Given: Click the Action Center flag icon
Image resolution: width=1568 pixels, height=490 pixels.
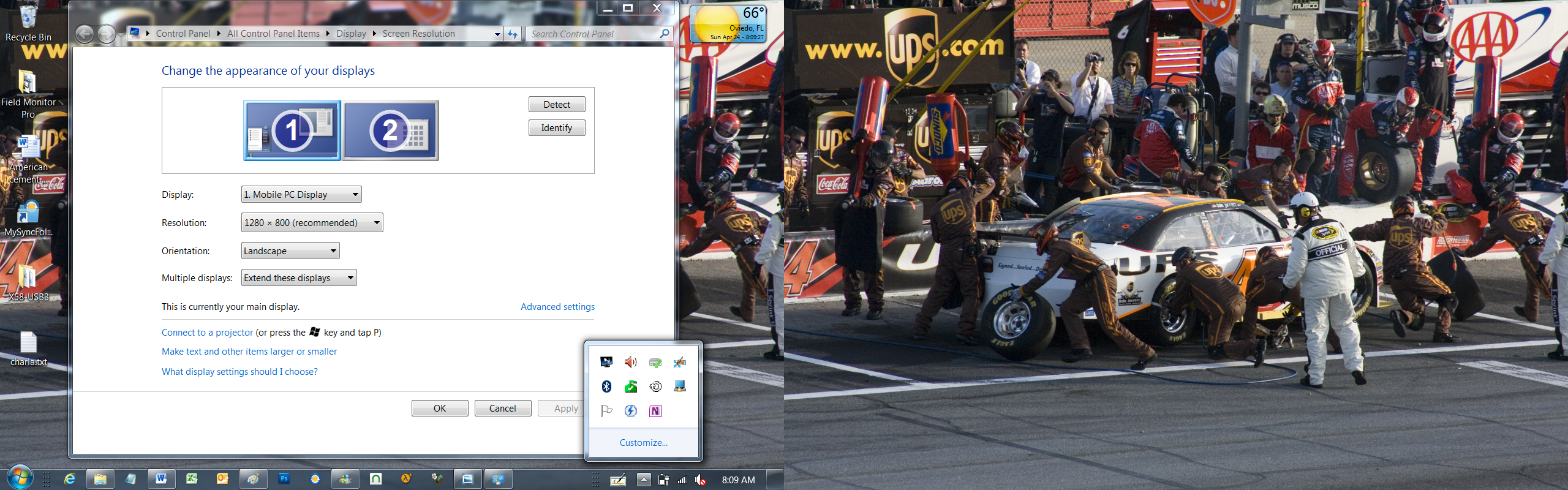Looking at the screenshot, I should [606, 411].
